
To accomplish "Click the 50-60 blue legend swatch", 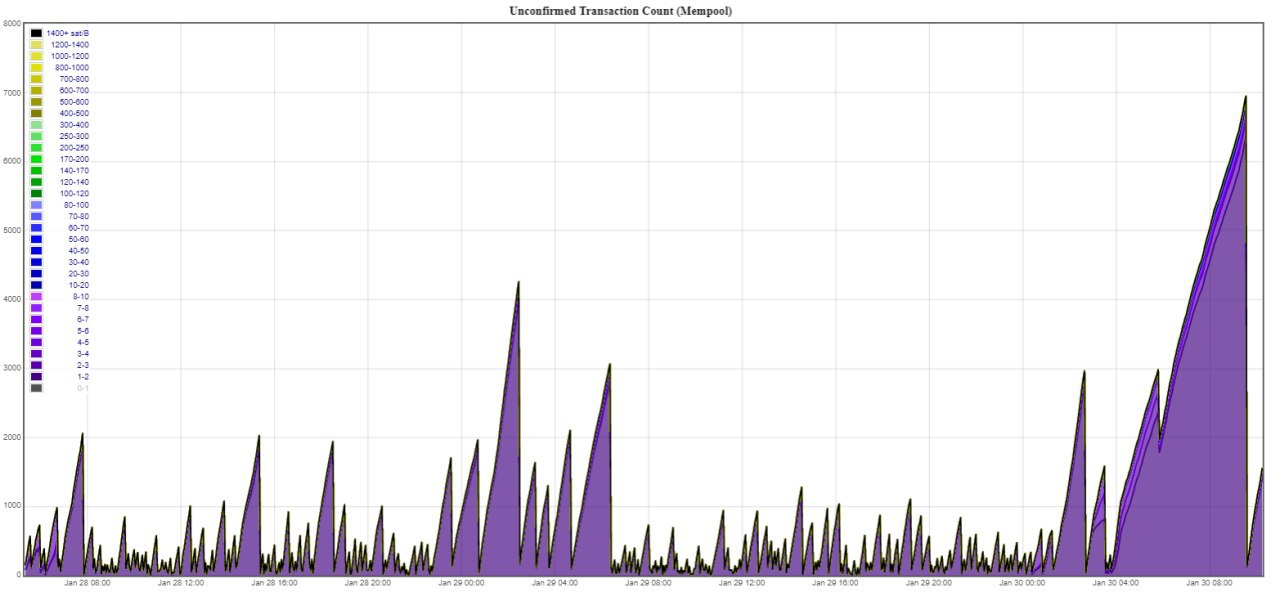I will 36,239.
